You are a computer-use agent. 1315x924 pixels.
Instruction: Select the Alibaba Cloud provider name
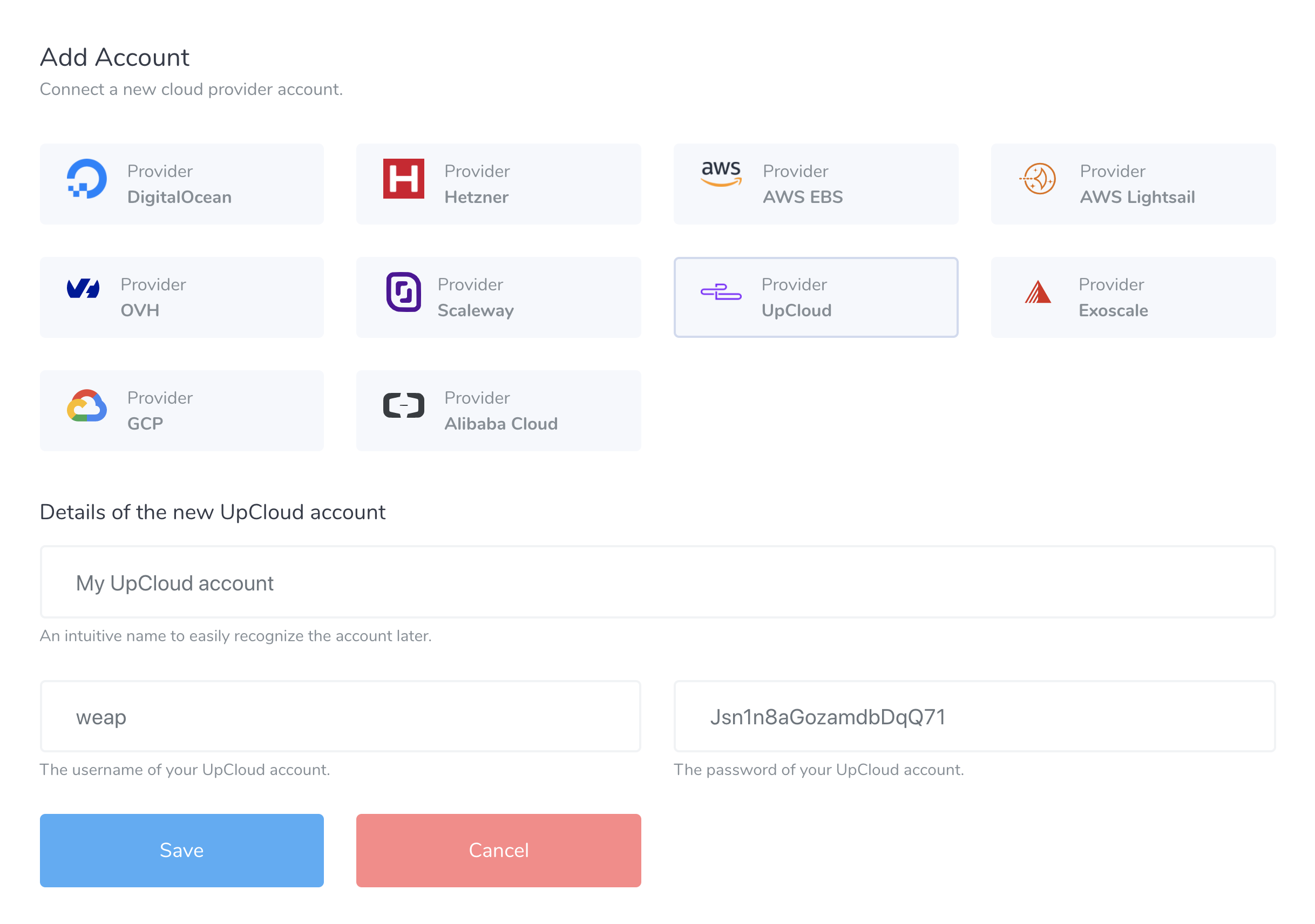tap(501, 424)
